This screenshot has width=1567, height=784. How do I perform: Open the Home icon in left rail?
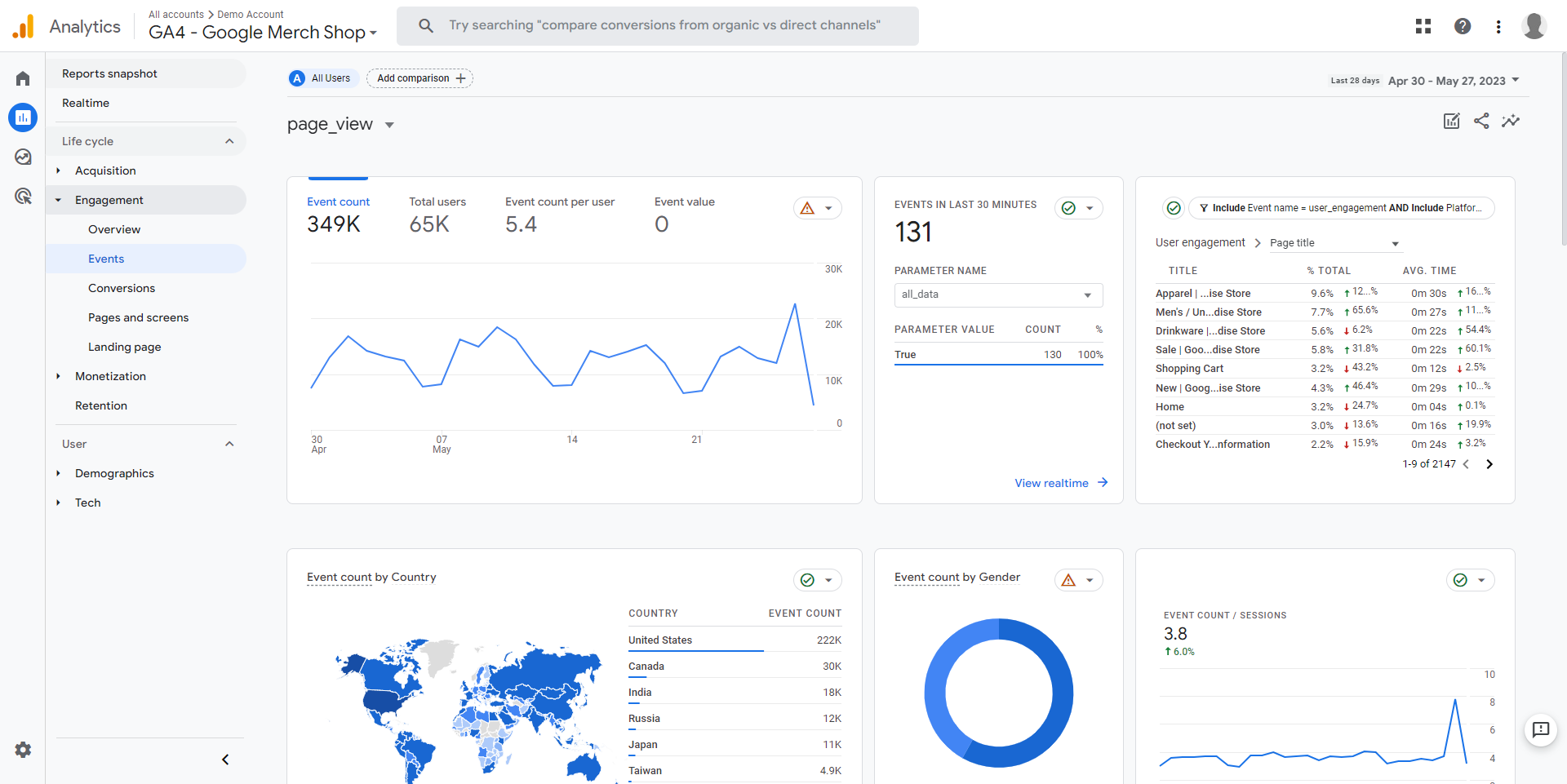tap(23, 78)
